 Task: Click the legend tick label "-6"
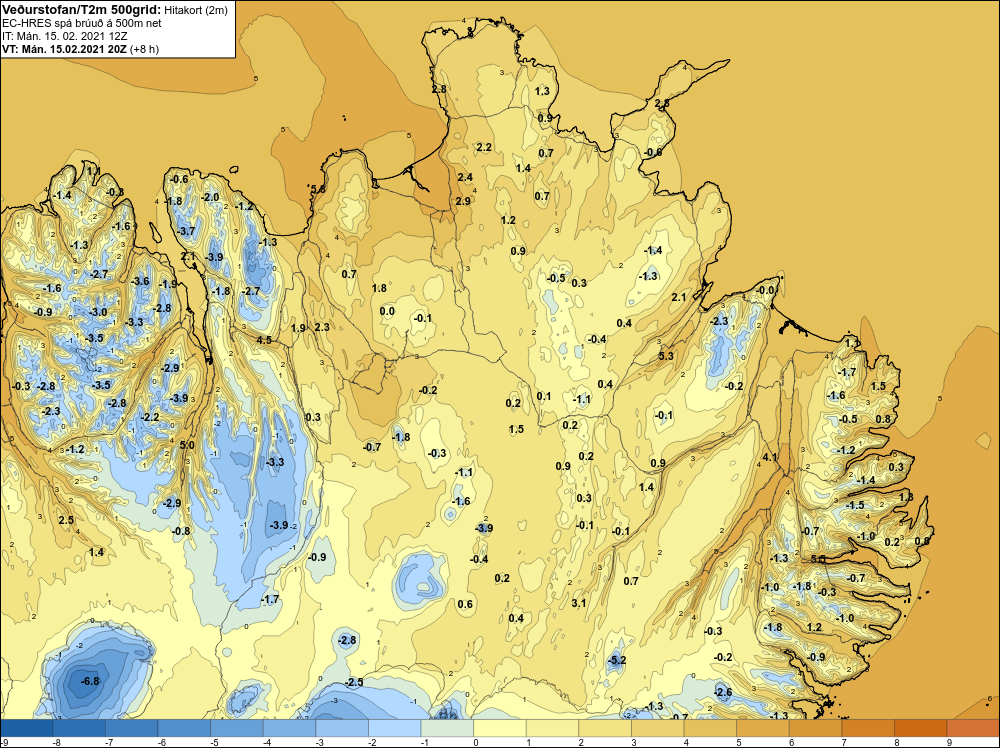click(x=161, y=743)
